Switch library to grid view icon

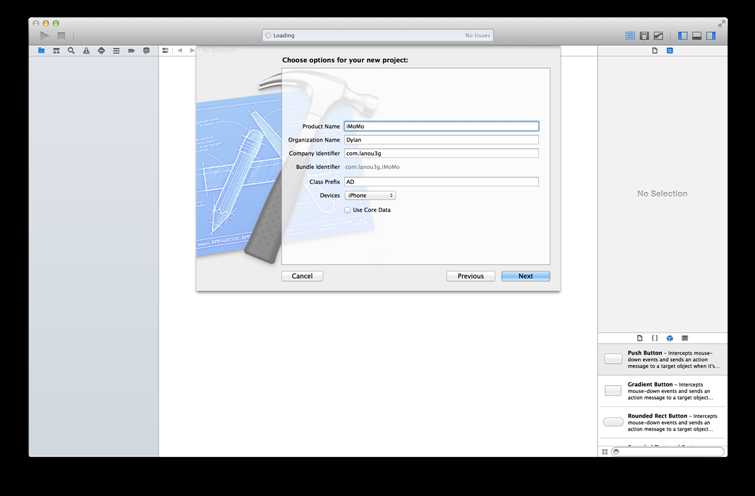click(x=605, y=452)
